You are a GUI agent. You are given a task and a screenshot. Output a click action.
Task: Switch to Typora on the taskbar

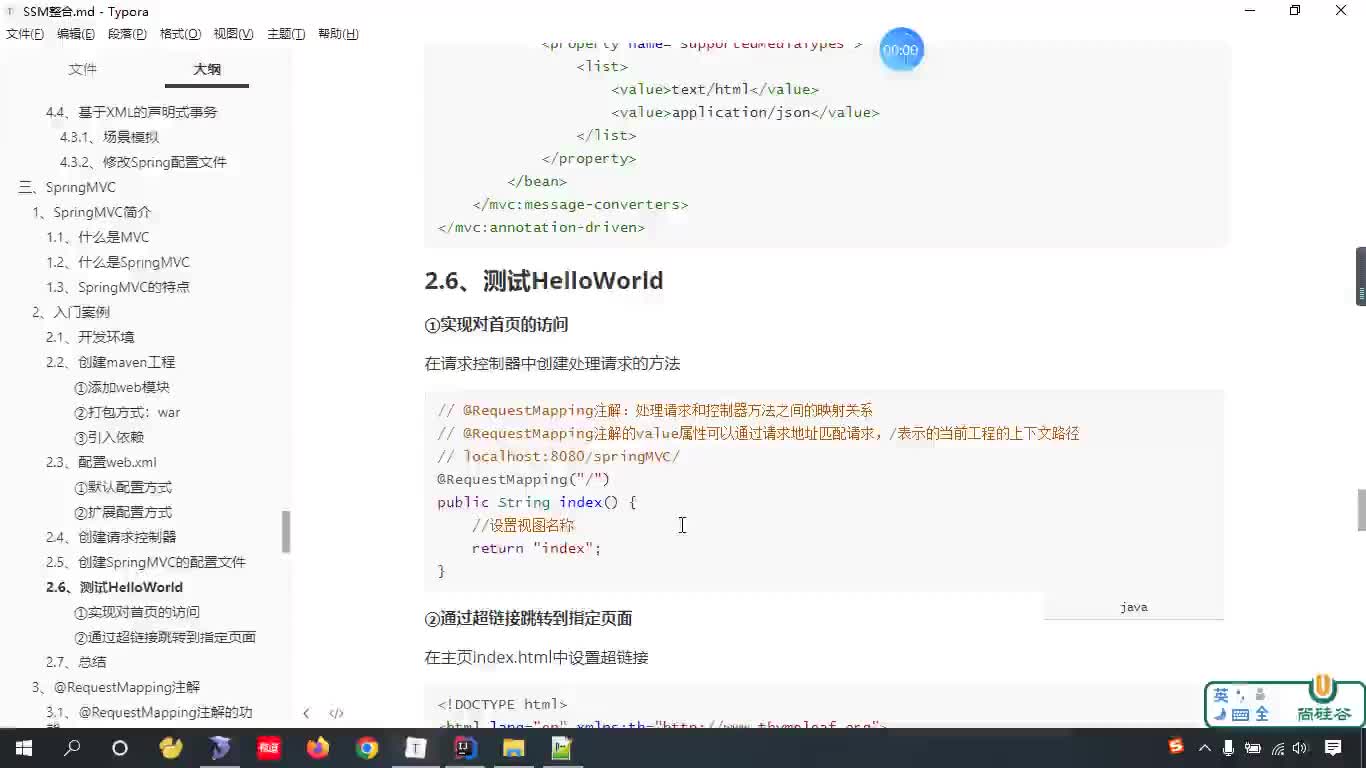[x=415, y=748]
